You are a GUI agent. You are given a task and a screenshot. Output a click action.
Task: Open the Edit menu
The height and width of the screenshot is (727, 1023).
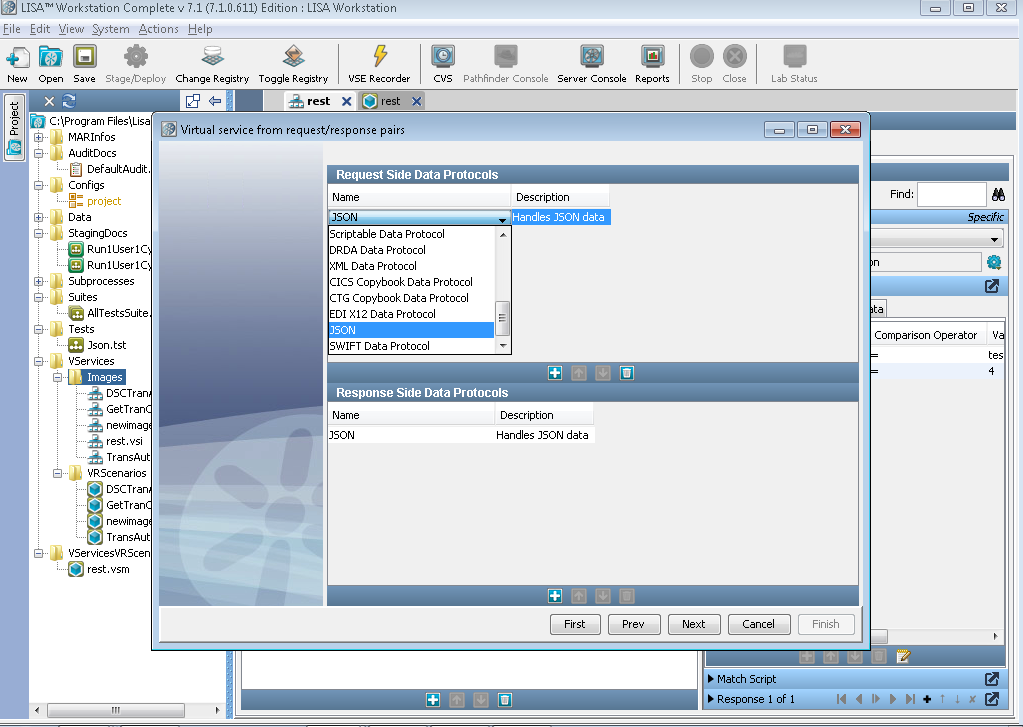click(40, 29)
